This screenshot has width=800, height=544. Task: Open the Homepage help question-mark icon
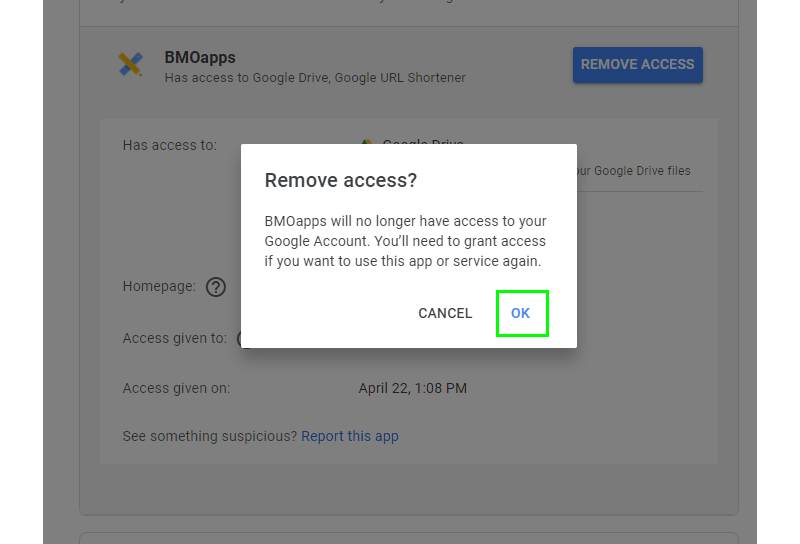216,287
